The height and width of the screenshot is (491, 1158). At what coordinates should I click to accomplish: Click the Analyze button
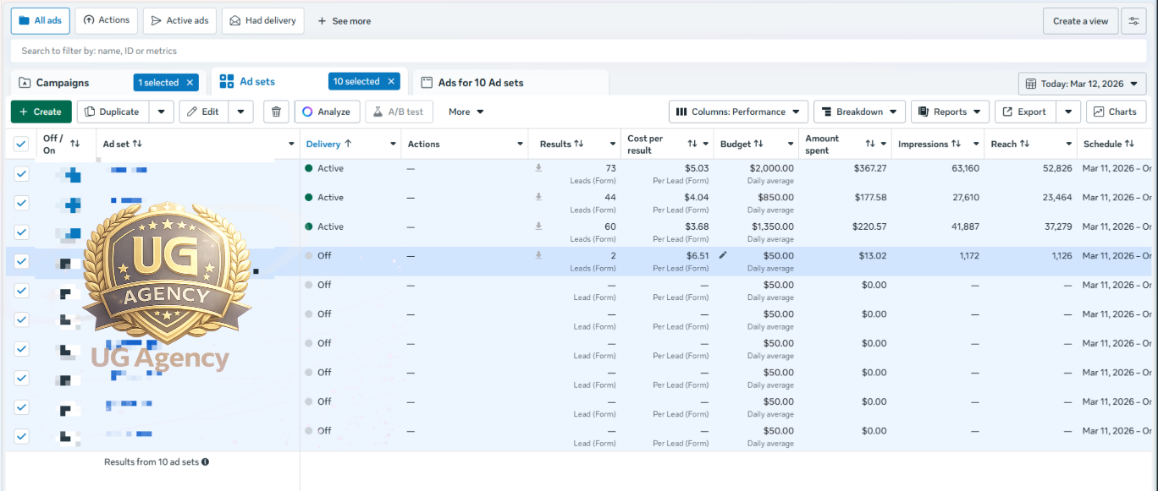(x=327, y=111)
